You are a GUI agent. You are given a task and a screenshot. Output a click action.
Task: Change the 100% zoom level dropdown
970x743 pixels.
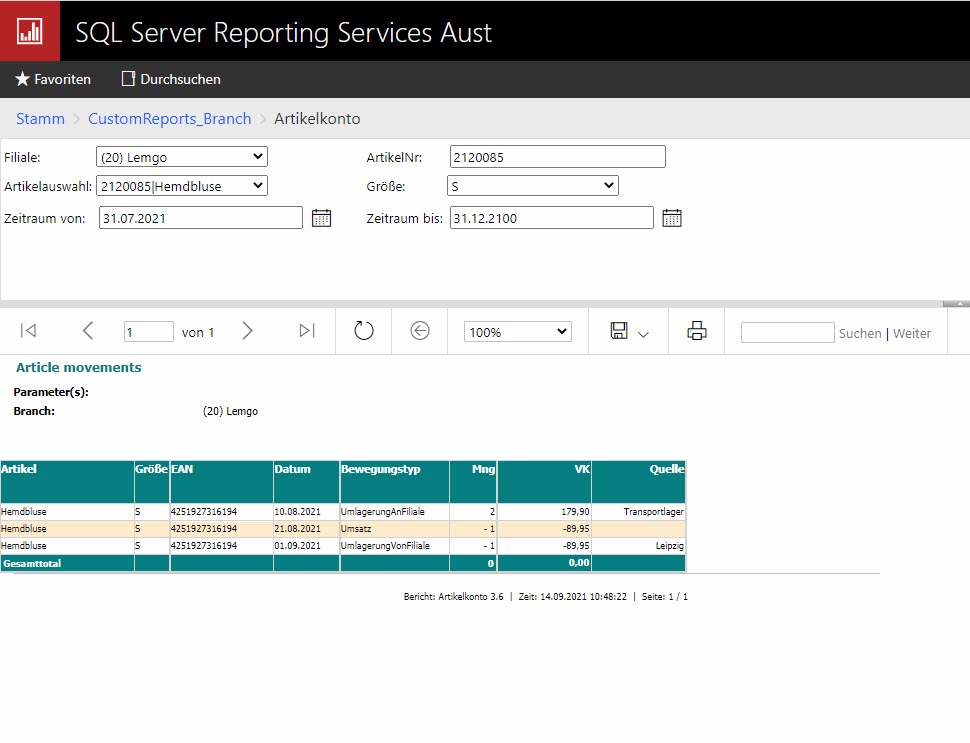(517, 332)
